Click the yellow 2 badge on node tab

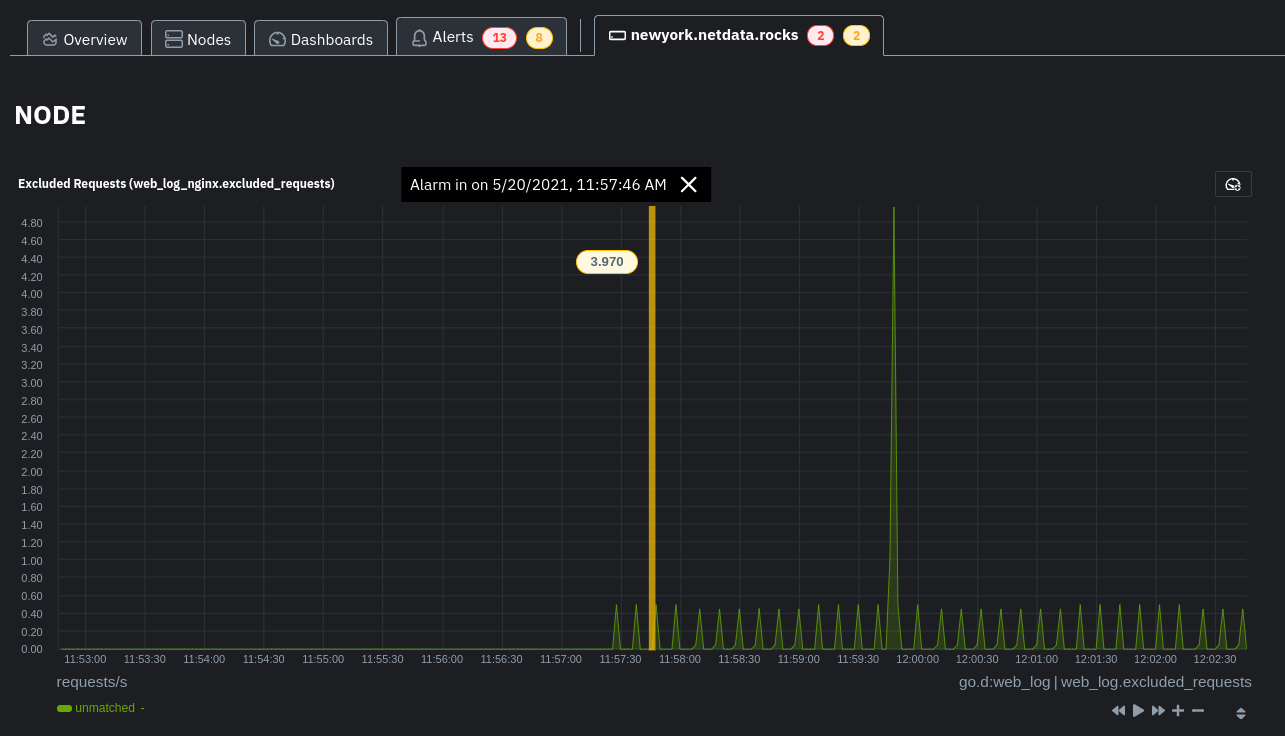[856, 36]
